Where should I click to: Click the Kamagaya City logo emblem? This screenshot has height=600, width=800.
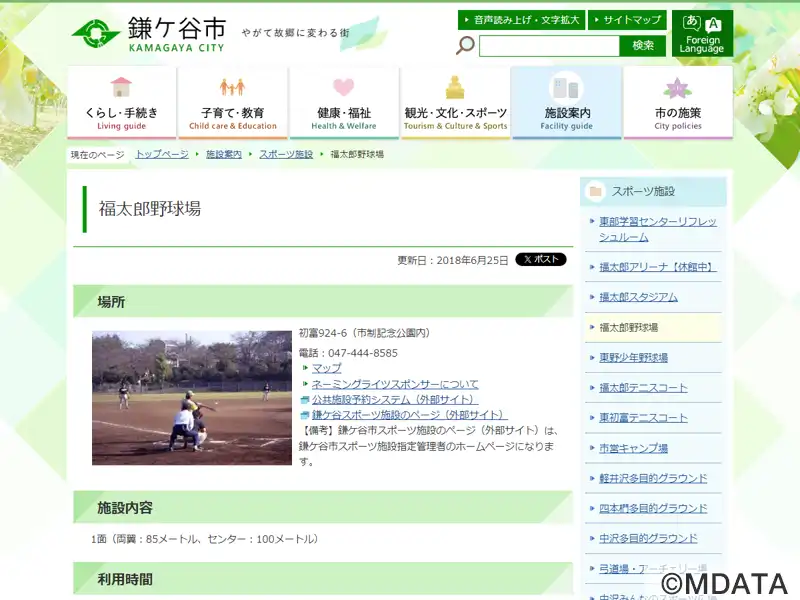(x=95, y=34)
